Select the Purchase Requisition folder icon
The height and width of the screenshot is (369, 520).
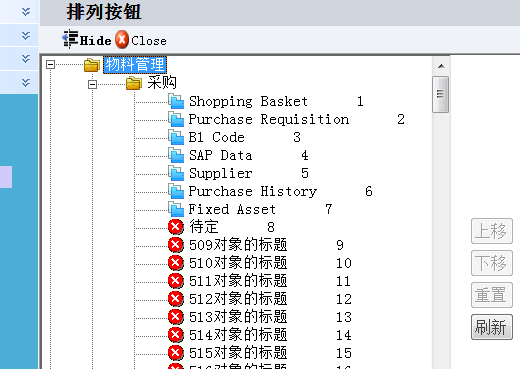[176, 119]
